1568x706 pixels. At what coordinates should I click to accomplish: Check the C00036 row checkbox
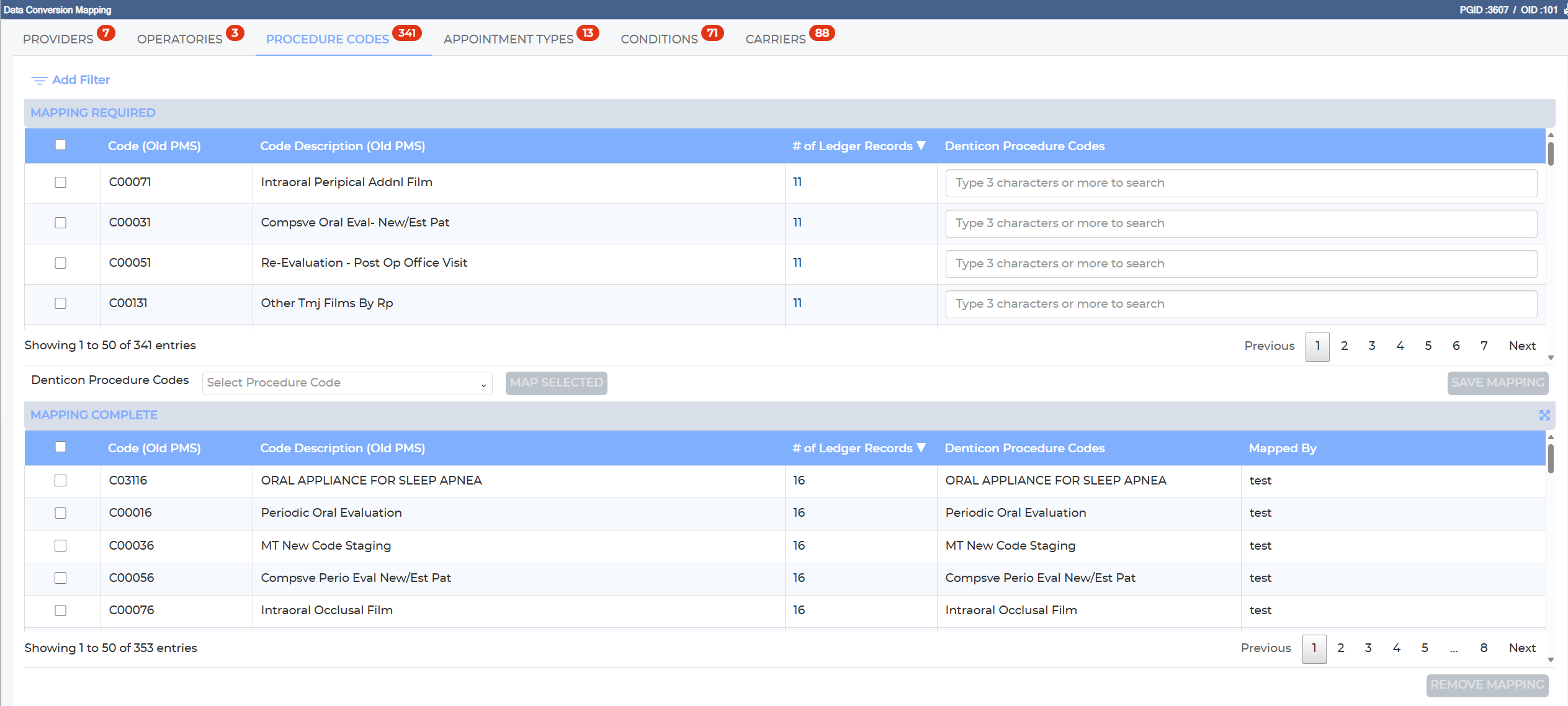[60, 546]
